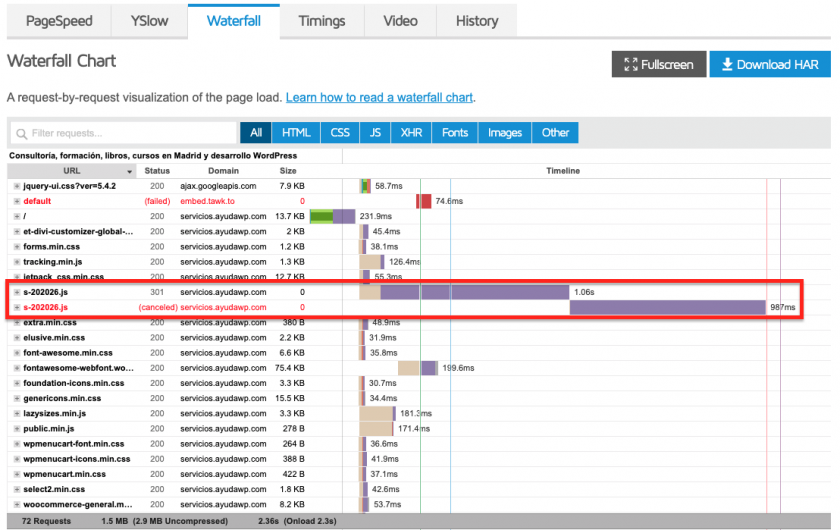
Task: Toggle the Images request filter
Action: 505,133
